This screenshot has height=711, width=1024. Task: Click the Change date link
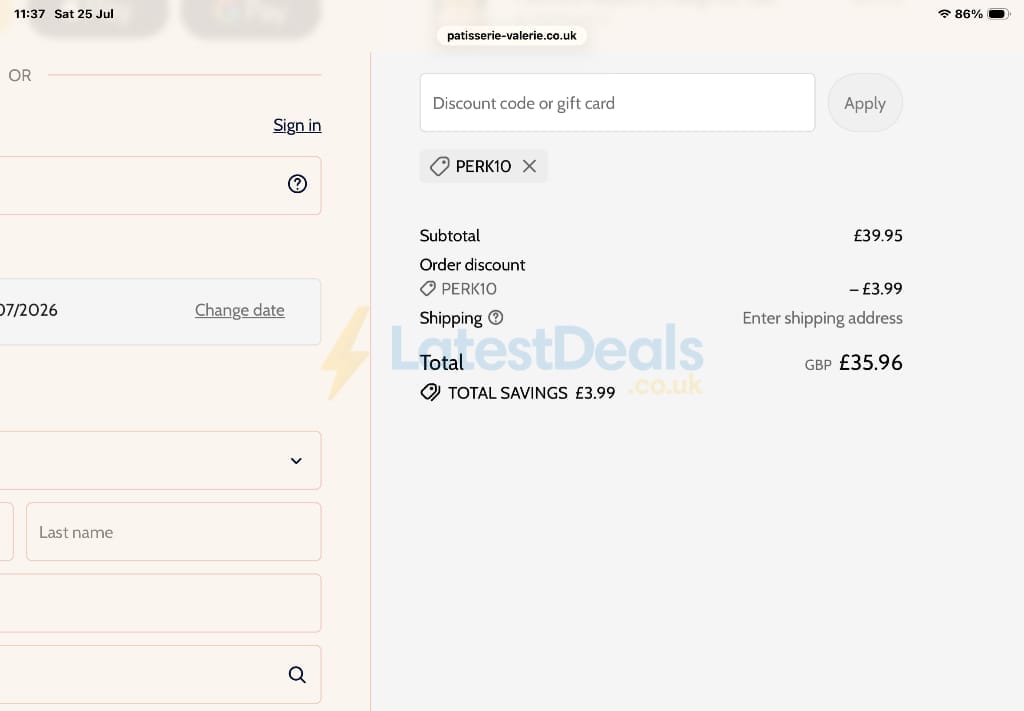(240, 310)
